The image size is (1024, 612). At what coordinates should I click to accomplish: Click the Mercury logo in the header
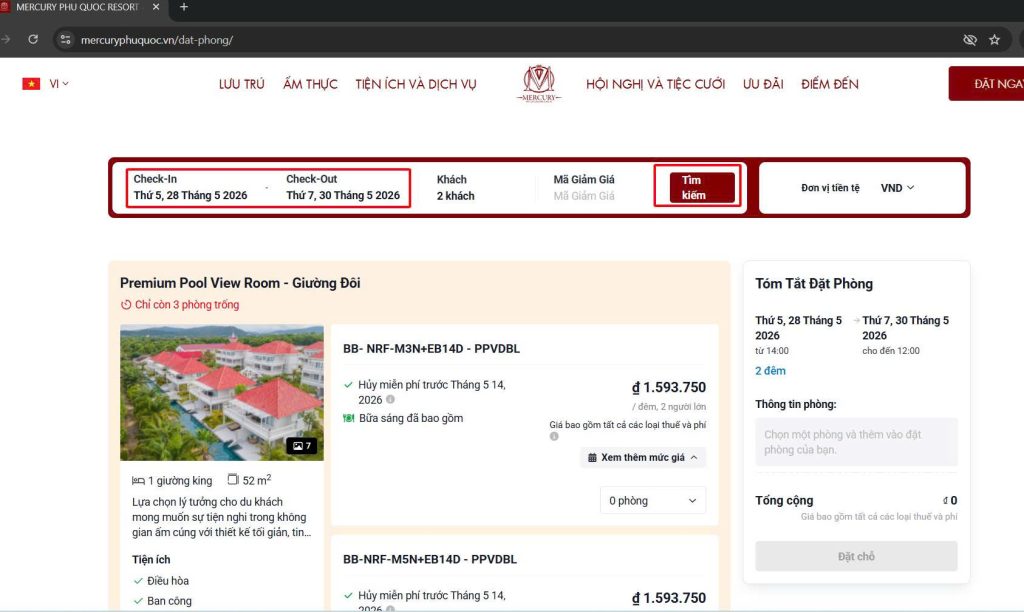(539, 84)
